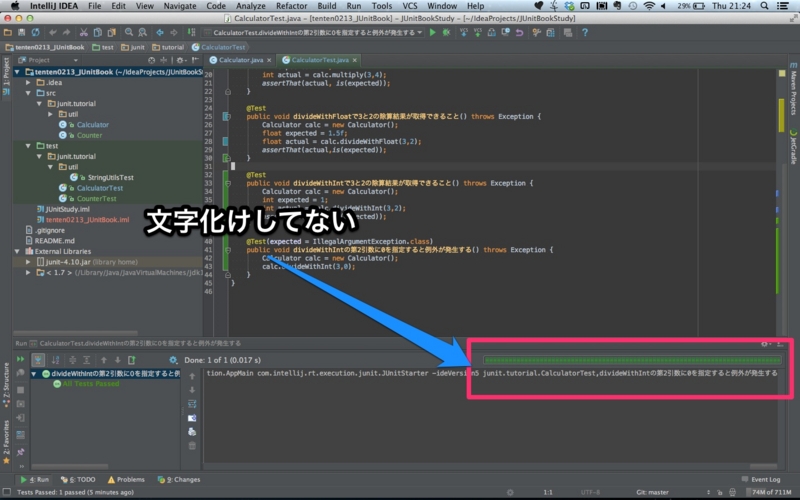Open the Problems tool window tab
800x500 pixels.
(126, 480)
